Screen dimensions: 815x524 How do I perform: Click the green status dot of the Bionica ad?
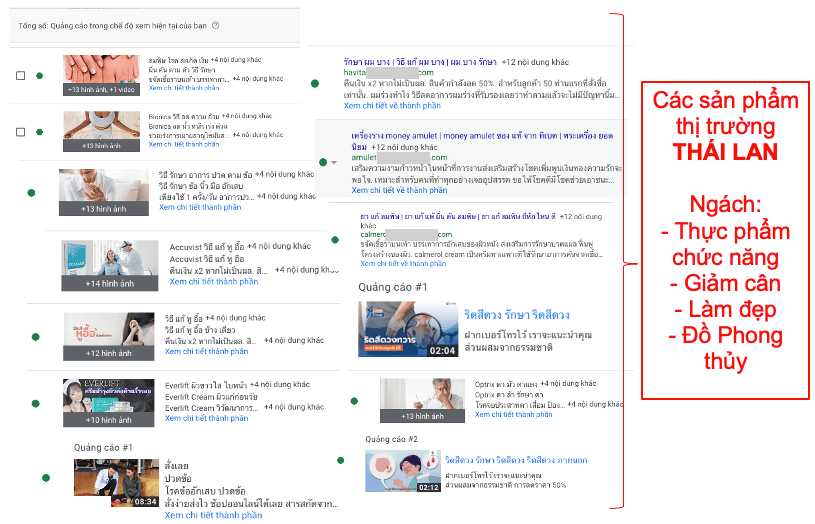pyautogui.click(x=40, y=132)
